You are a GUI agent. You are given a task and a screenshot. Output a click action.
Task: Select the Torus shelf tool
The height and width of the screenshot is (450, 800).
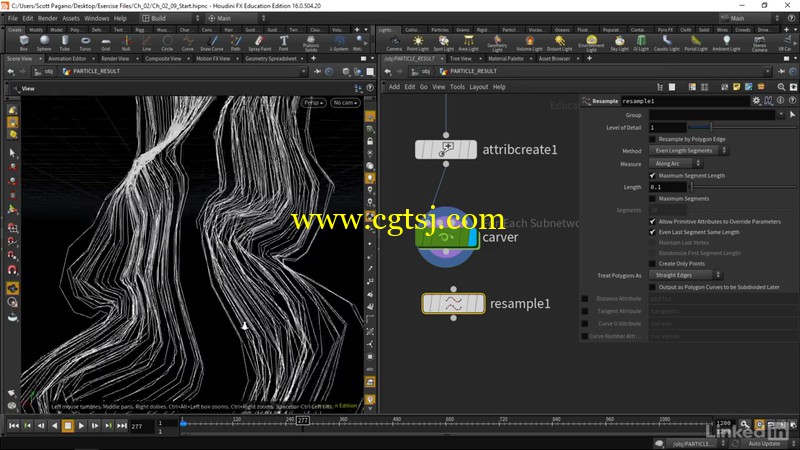point(85,43)
